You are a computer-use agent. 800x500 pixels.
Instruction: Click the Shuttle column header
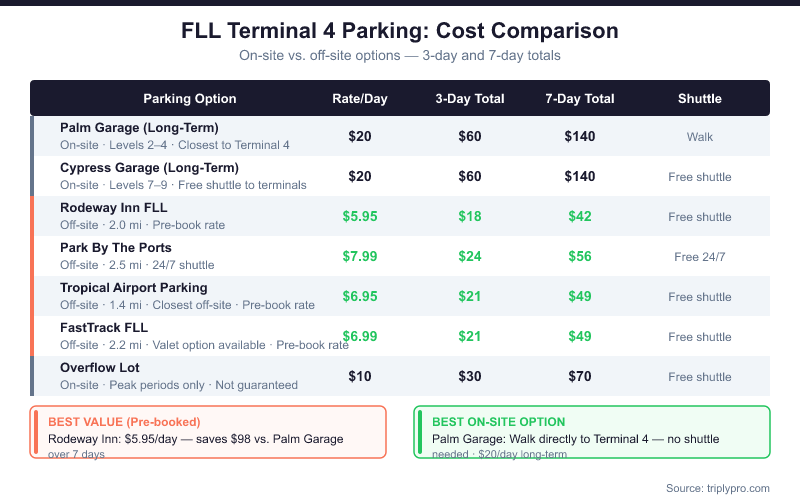pos(700,99)
